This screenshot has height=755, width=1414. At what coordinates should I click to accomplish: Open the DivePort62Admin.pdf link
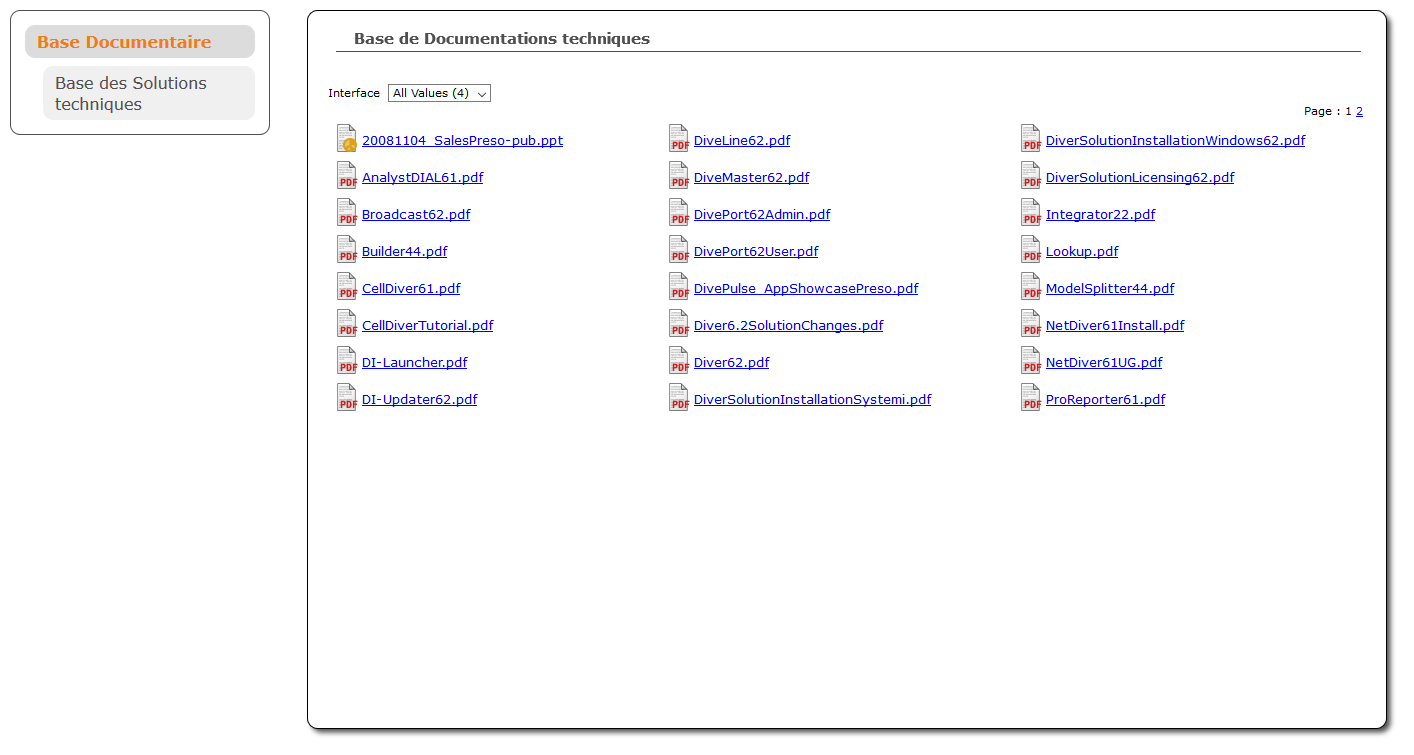[x=762, y=214]
